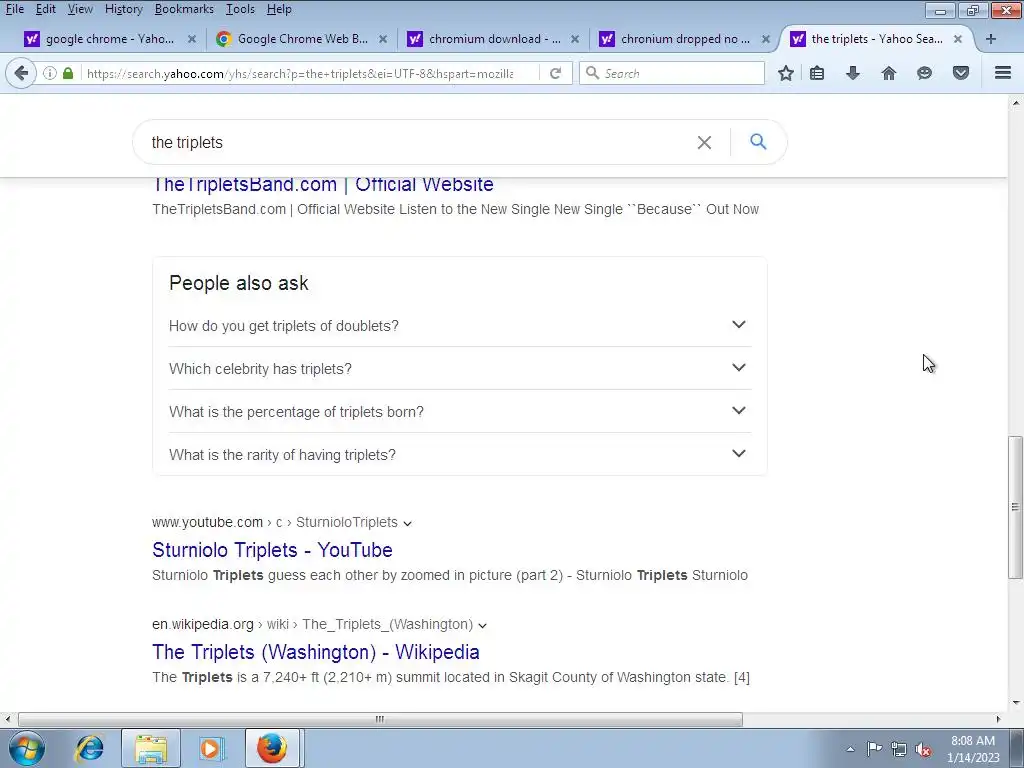This screenshot has height=768, width=1024.
Task: Switch to 'chromium download' tab
Action: pyautogui.click(x=494, y=39)
